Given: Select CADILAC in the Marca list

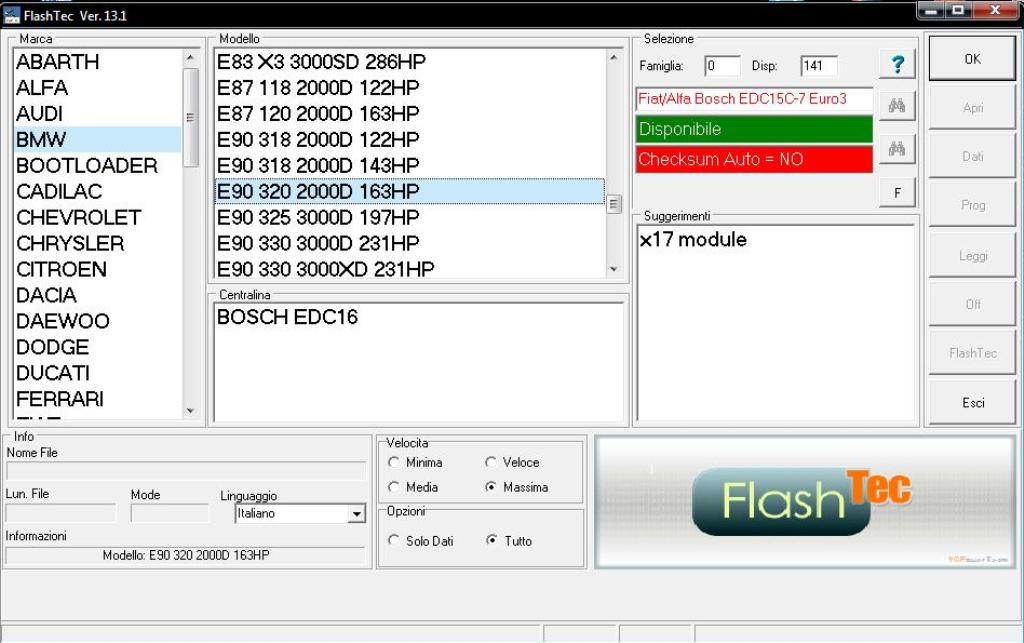Looking at the screenshot, I should (x=97, y=191).
